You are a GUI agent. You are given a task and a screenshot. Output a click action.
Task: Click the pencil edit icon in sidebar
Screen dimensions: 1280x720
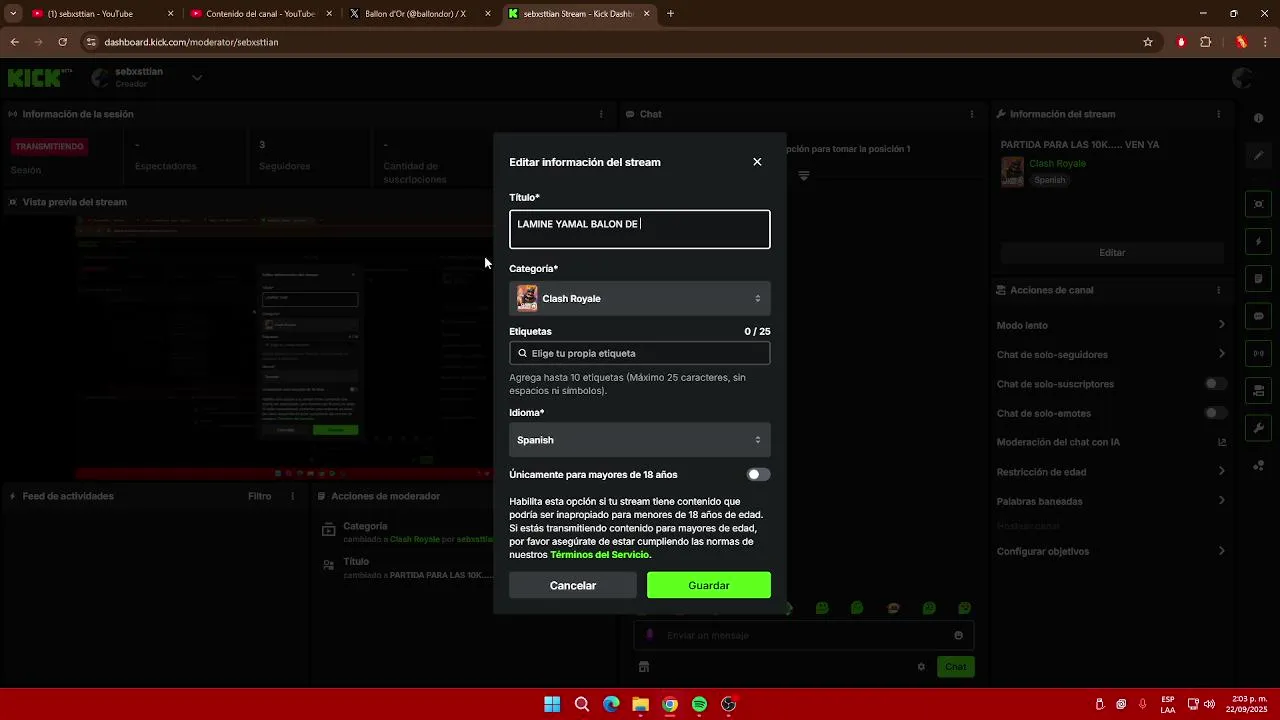tap(1259, 156)
